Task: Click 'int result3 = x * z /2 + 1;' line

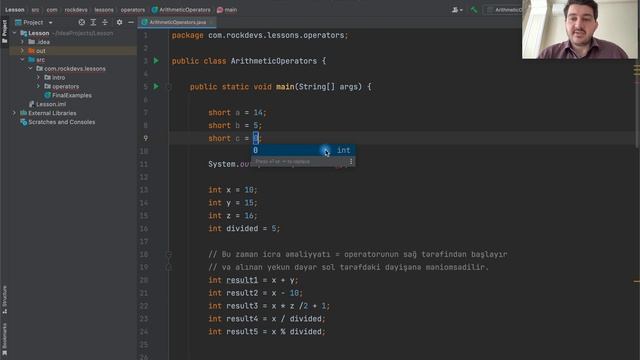Action: [x=269, y=306]
